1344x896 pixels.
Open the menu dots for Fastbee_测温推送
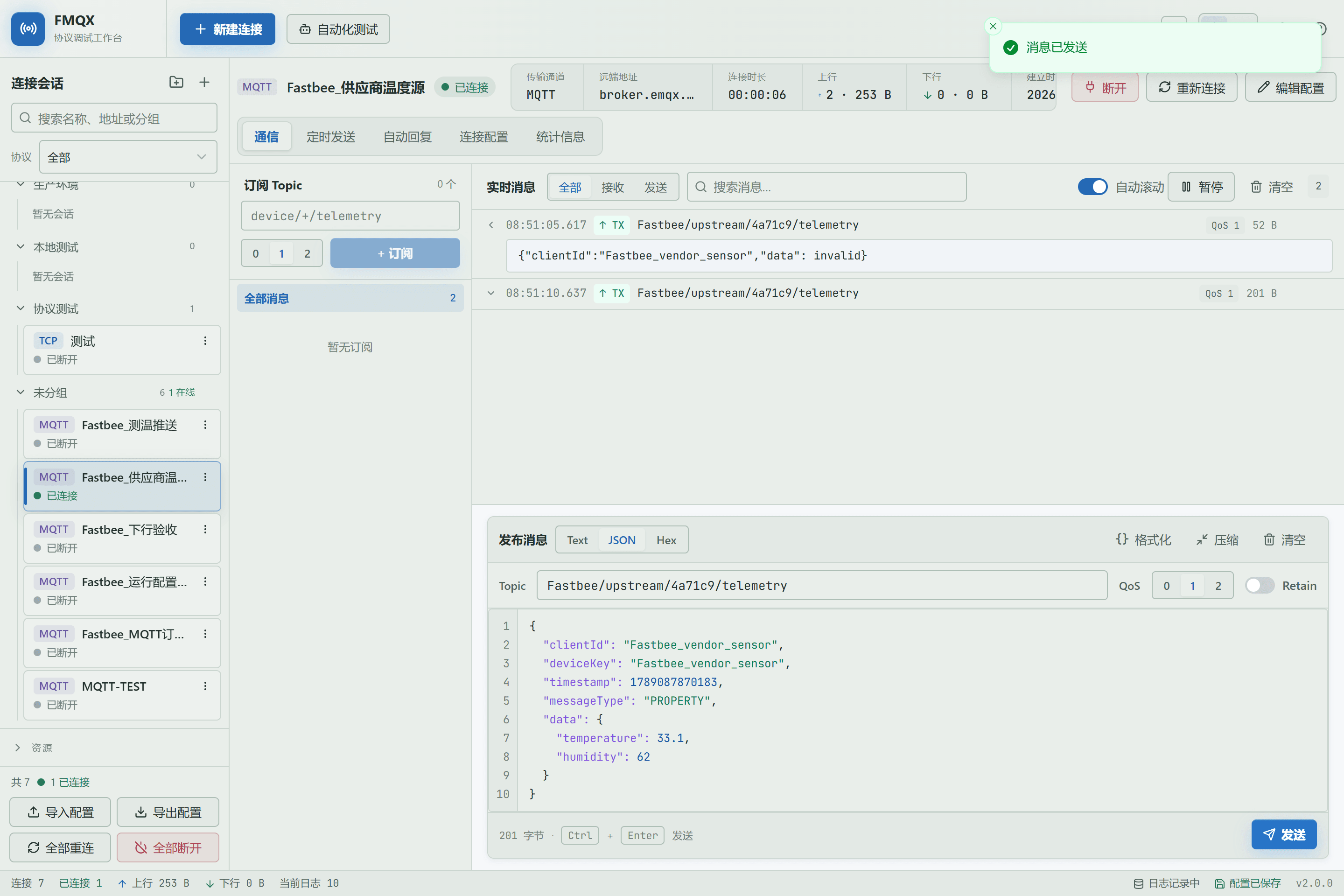205,425
